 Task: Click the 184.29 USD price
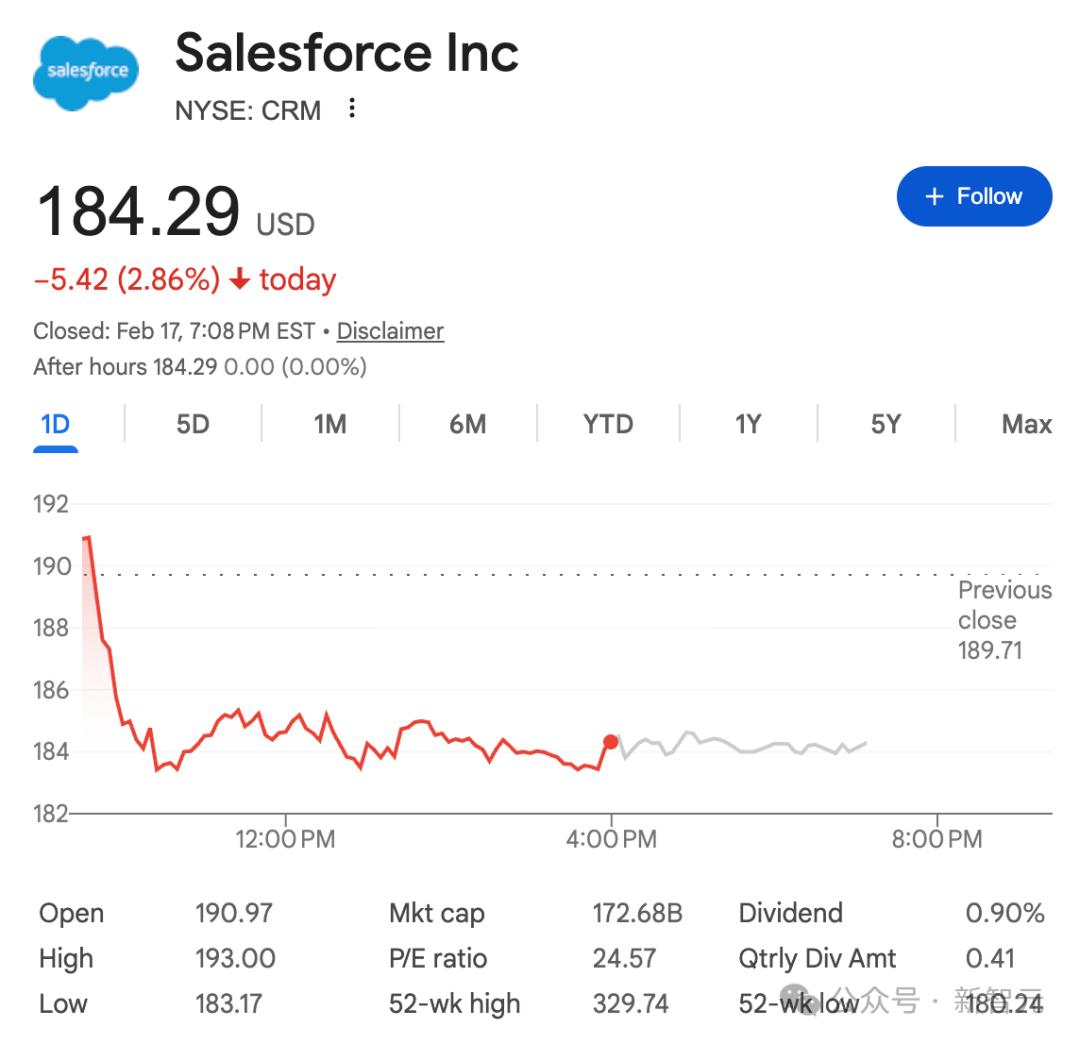[176, 211]
